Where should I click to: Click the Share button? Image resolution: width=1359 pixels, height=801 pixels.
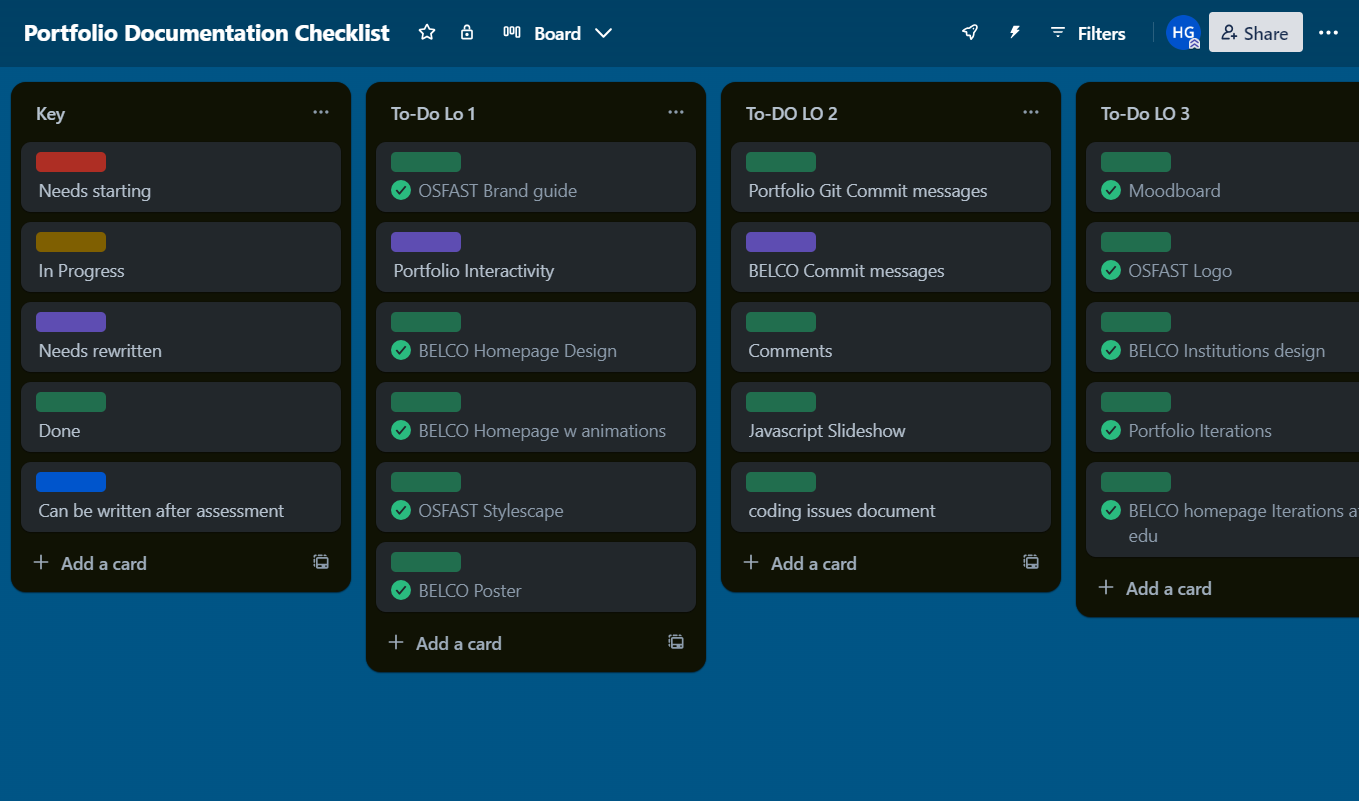pos(1255,32)
